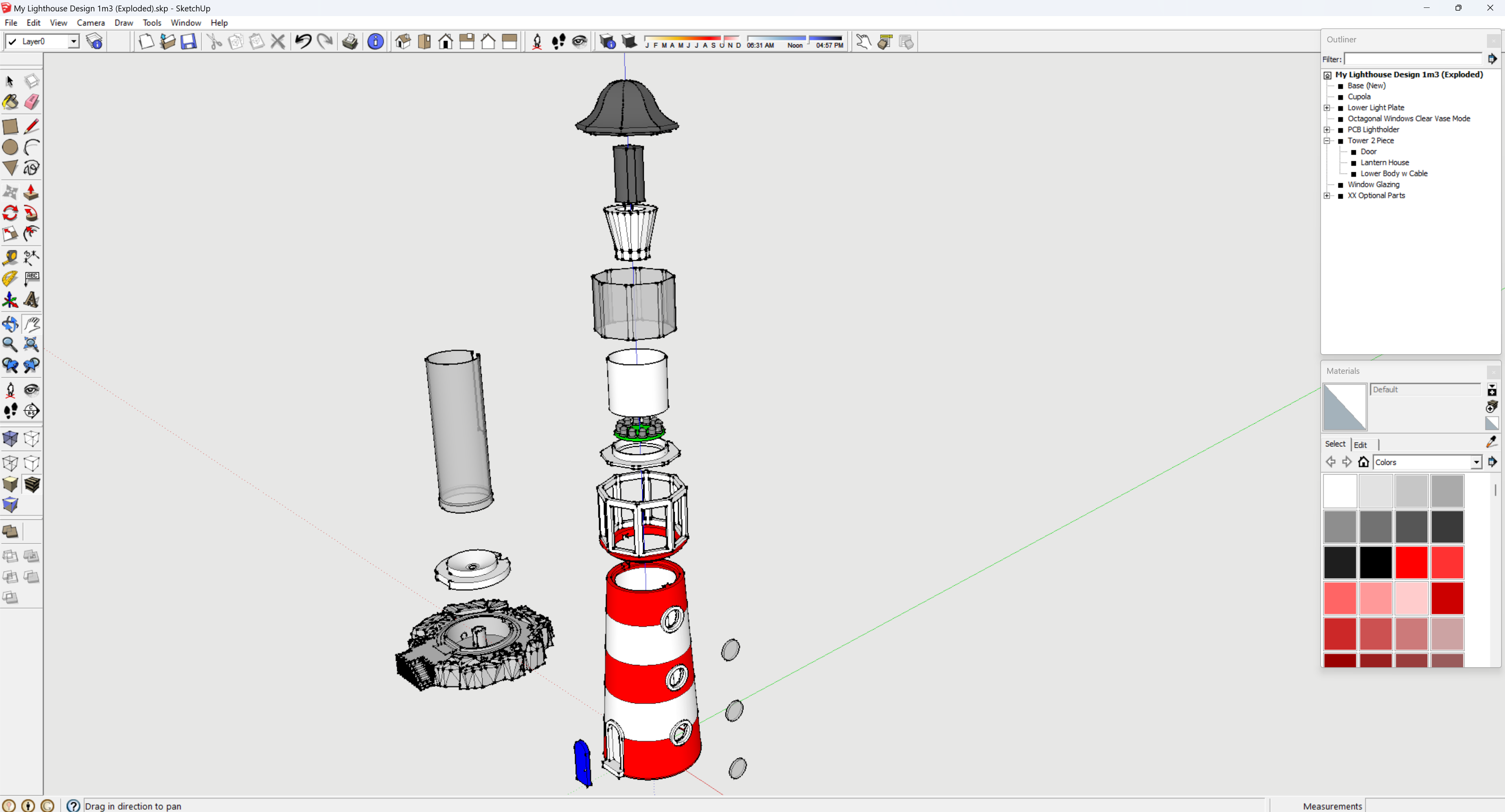This screenshot has width=1505, height=812.
Task: Open the Section Plane tool
Action: (x=31, y=411)
